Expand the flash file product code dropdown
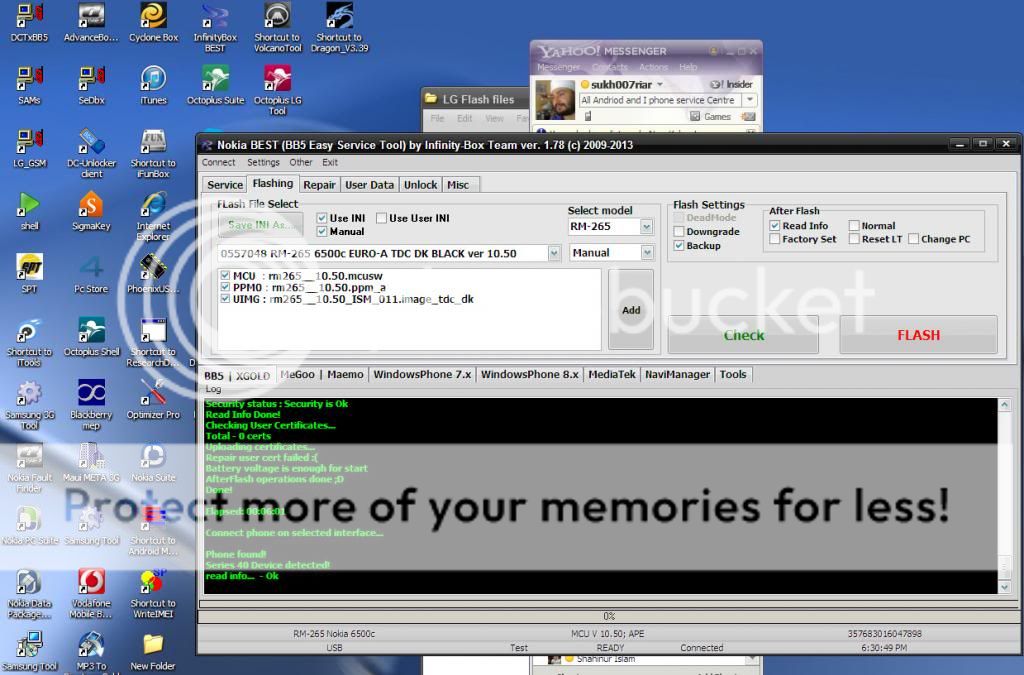Image resolution: width=1024 pixels, height=675 pixels. [x=554, y=253]
